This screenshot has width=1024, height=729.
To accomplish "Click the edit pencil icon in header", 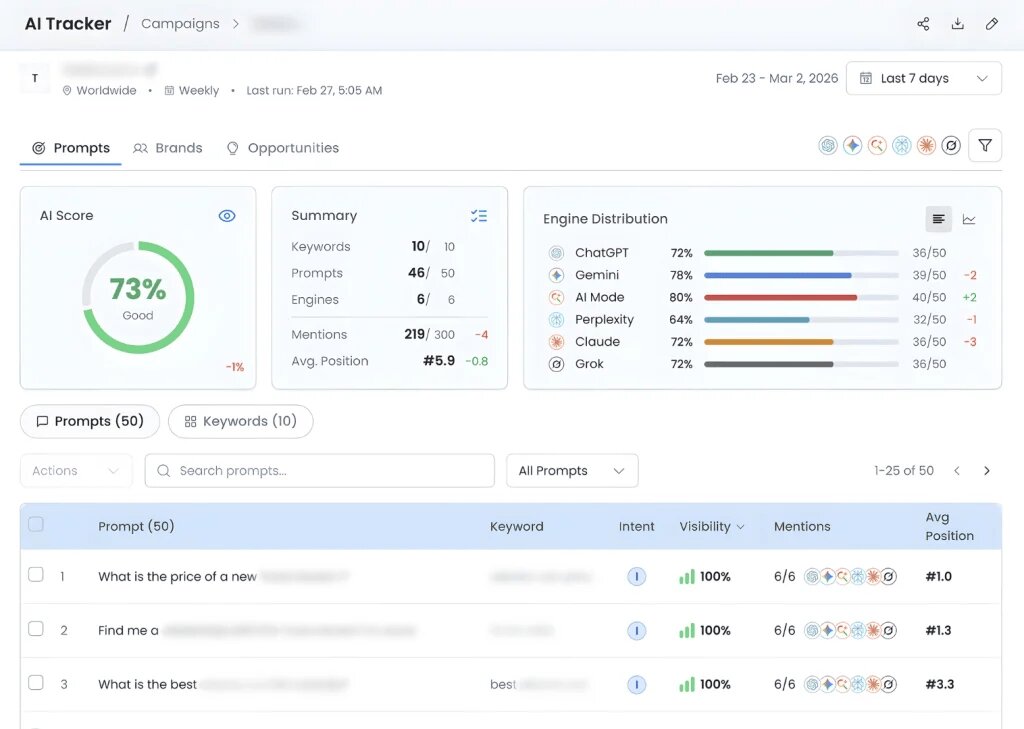I will pyautogui.click(x=991, y=24).
